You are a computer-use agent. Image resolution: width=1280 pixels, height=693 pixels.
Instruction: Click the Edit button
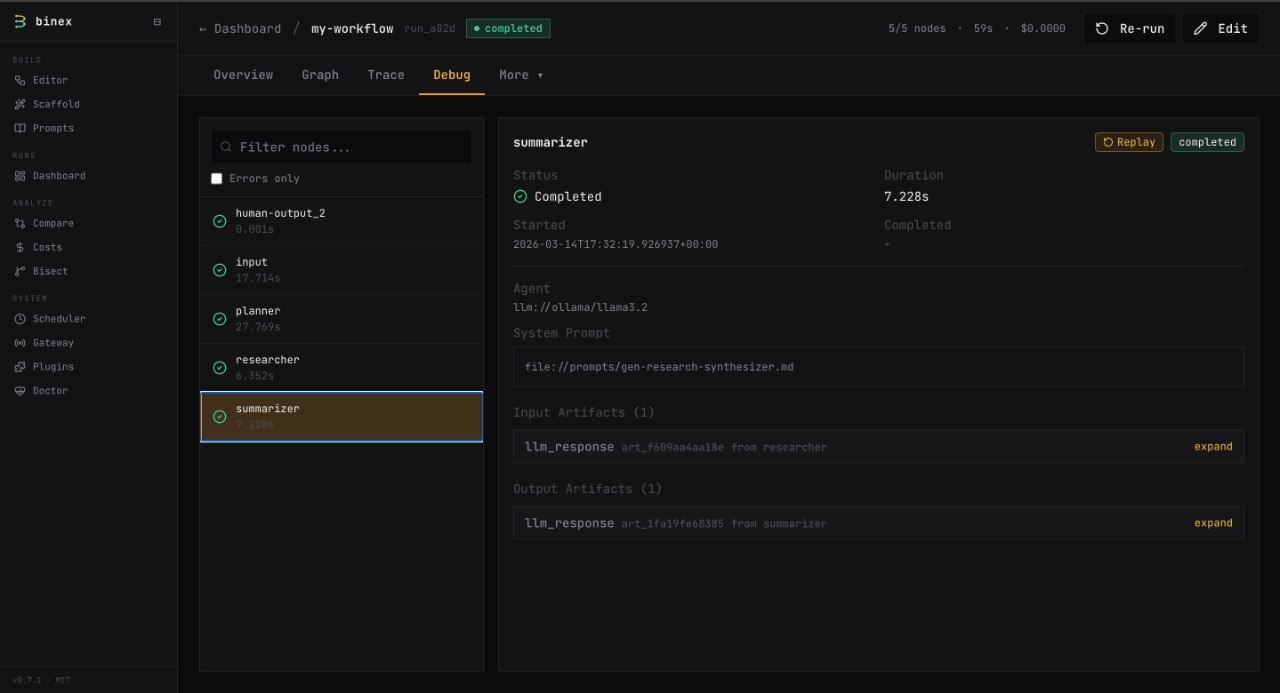pos(1221,28)
